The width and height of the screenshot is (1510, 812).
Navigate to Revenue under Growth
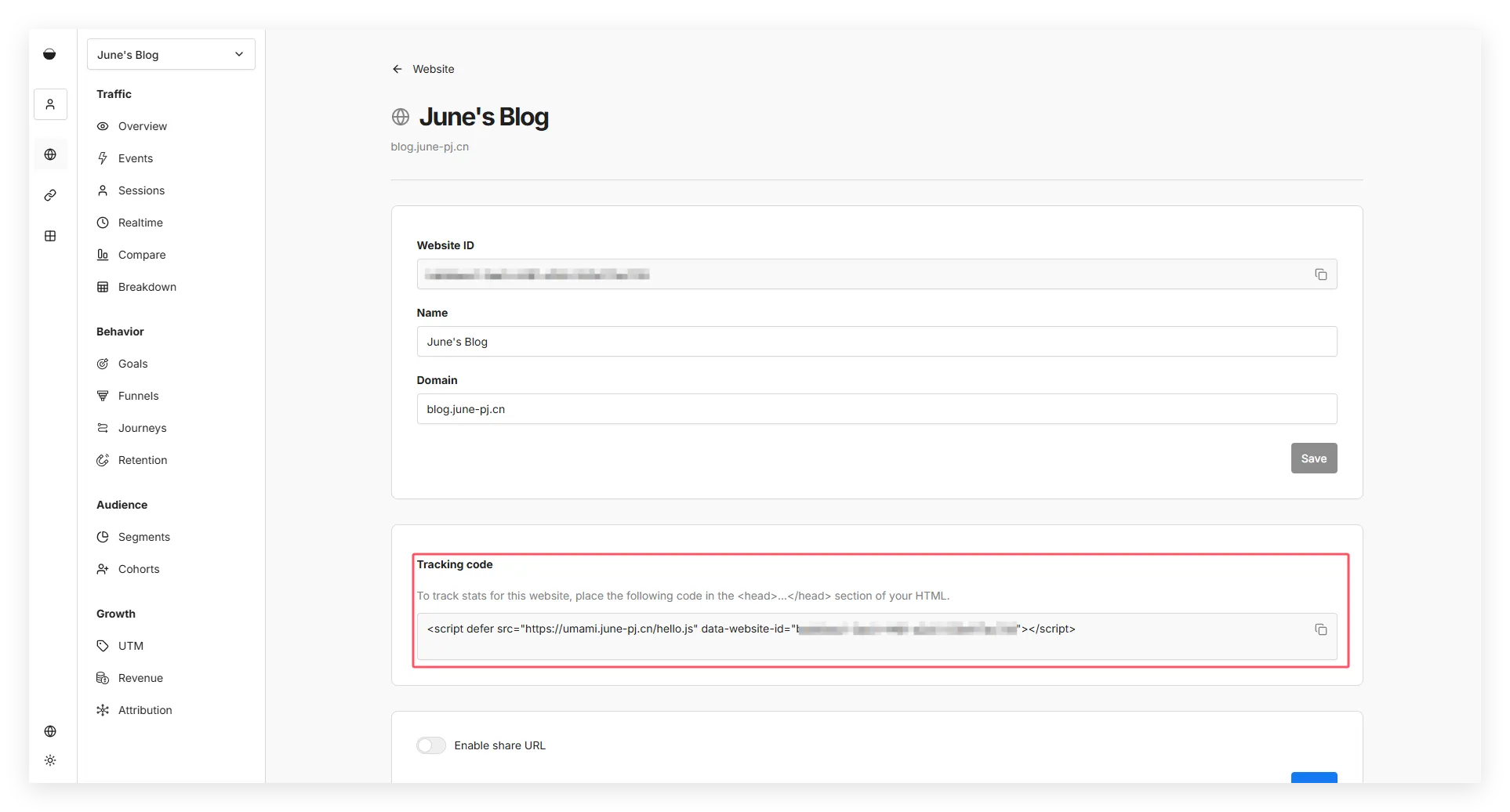coord(140,678)
